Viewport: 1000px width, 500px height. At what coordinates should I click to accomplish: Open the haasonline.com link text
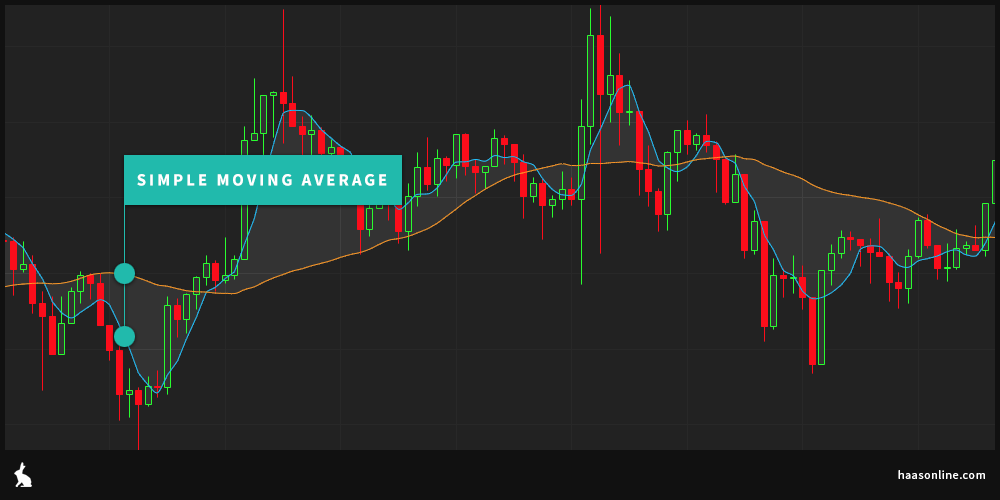tap(941, 475)
